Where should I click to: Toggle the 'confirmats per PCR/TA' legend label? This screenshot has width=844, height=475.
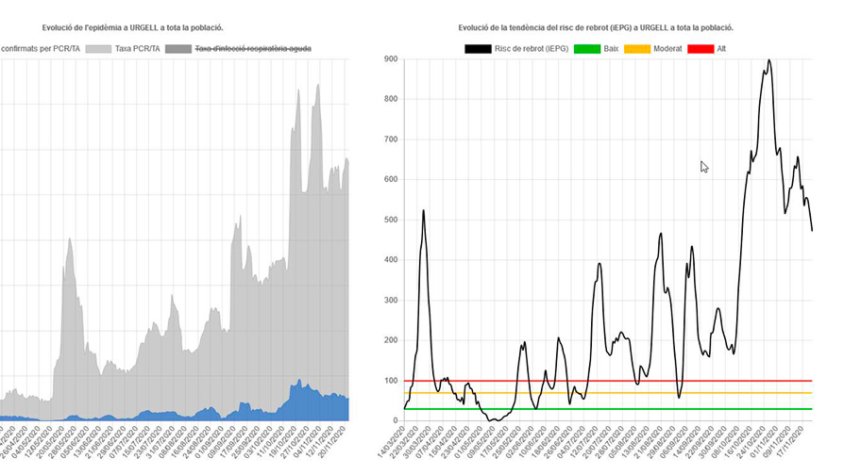(x=40, y=48)
